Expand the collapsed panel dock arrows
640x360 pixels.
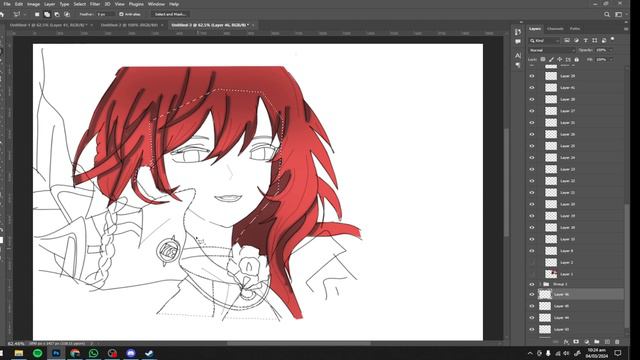[521, 22]
